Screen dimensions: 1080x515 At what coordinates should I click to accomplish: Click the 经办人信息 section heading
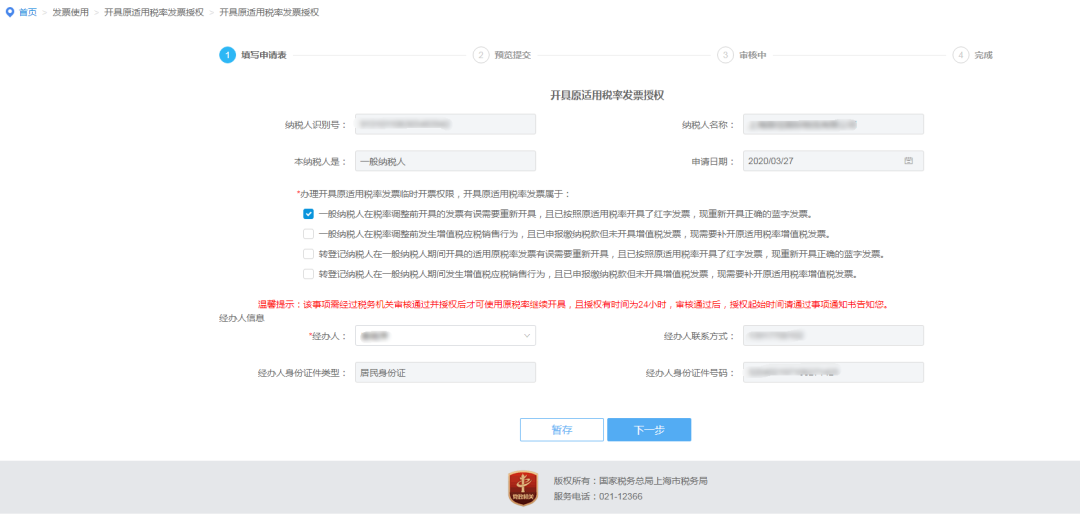point(242,318)
